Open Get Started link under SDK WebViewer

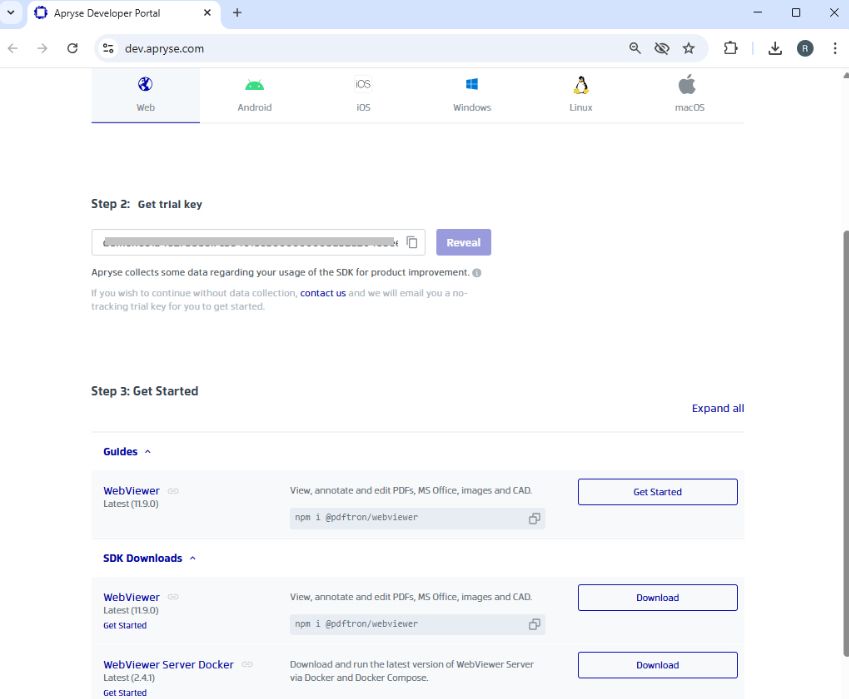click(125, 625)
